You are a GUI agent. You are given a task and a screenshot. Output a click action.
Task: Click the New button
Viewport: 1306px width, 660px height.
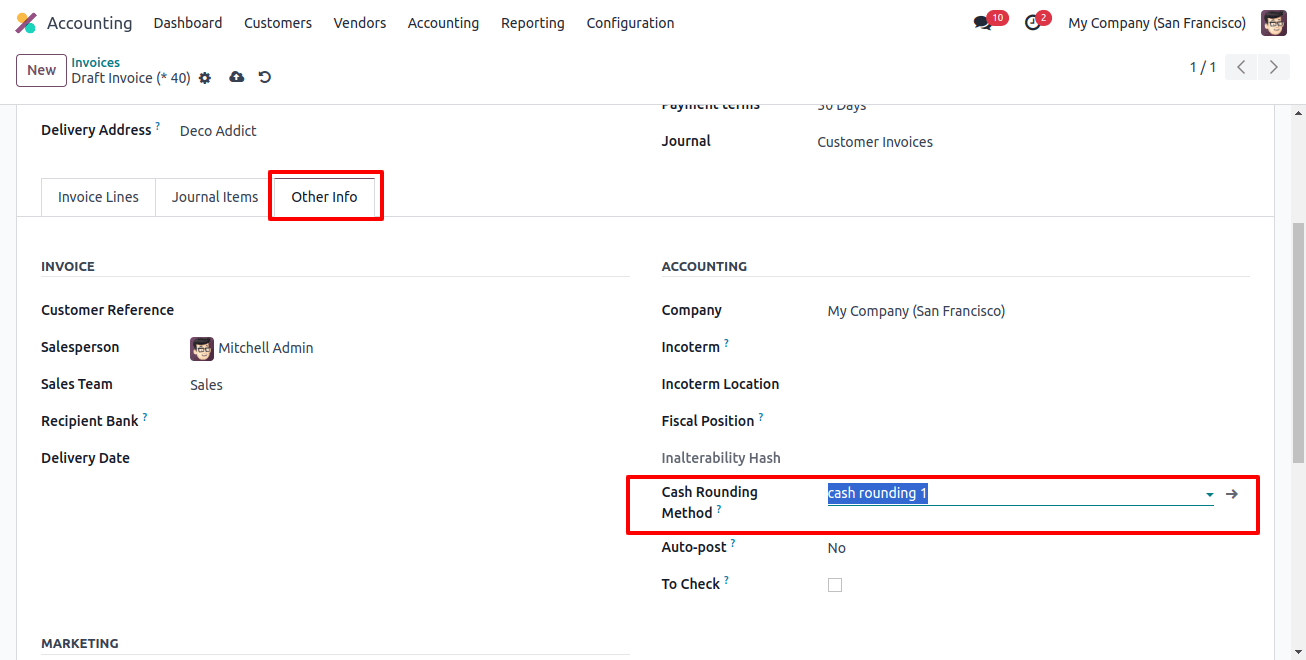coord(42,70)
